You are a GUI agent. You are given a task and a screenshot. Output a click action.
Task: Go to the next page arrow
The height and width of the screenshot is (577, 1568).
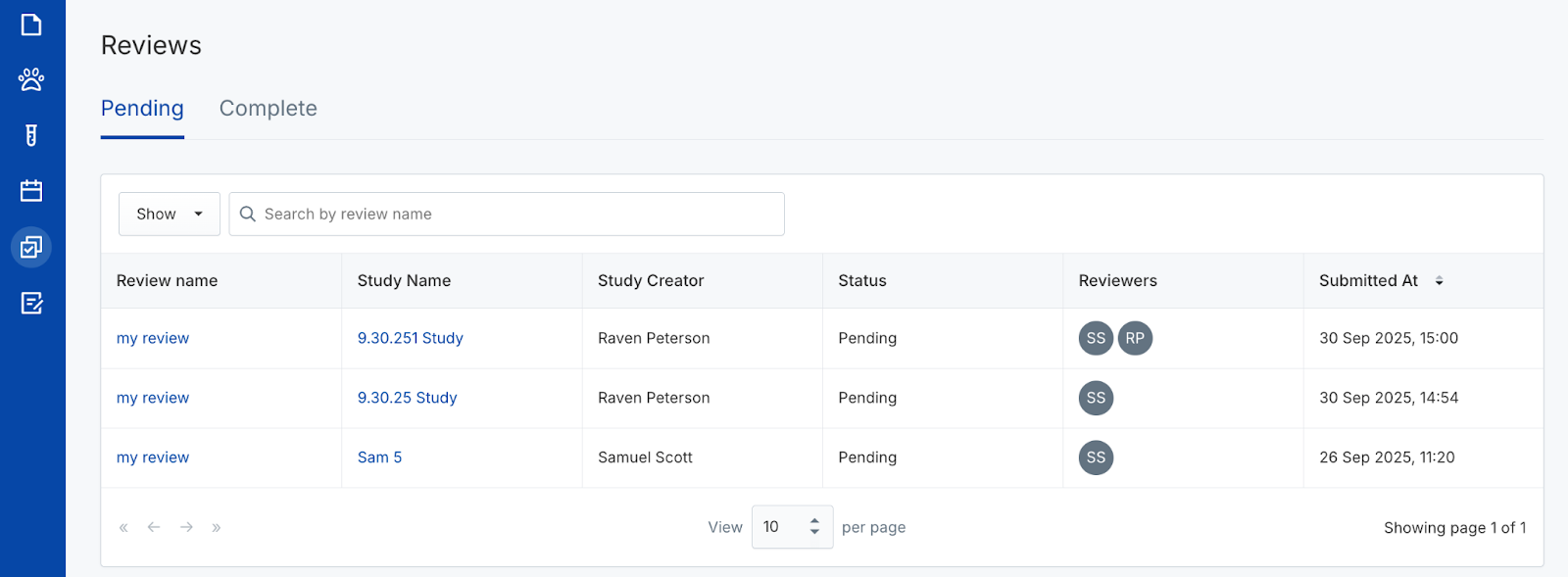click(186, 527)
